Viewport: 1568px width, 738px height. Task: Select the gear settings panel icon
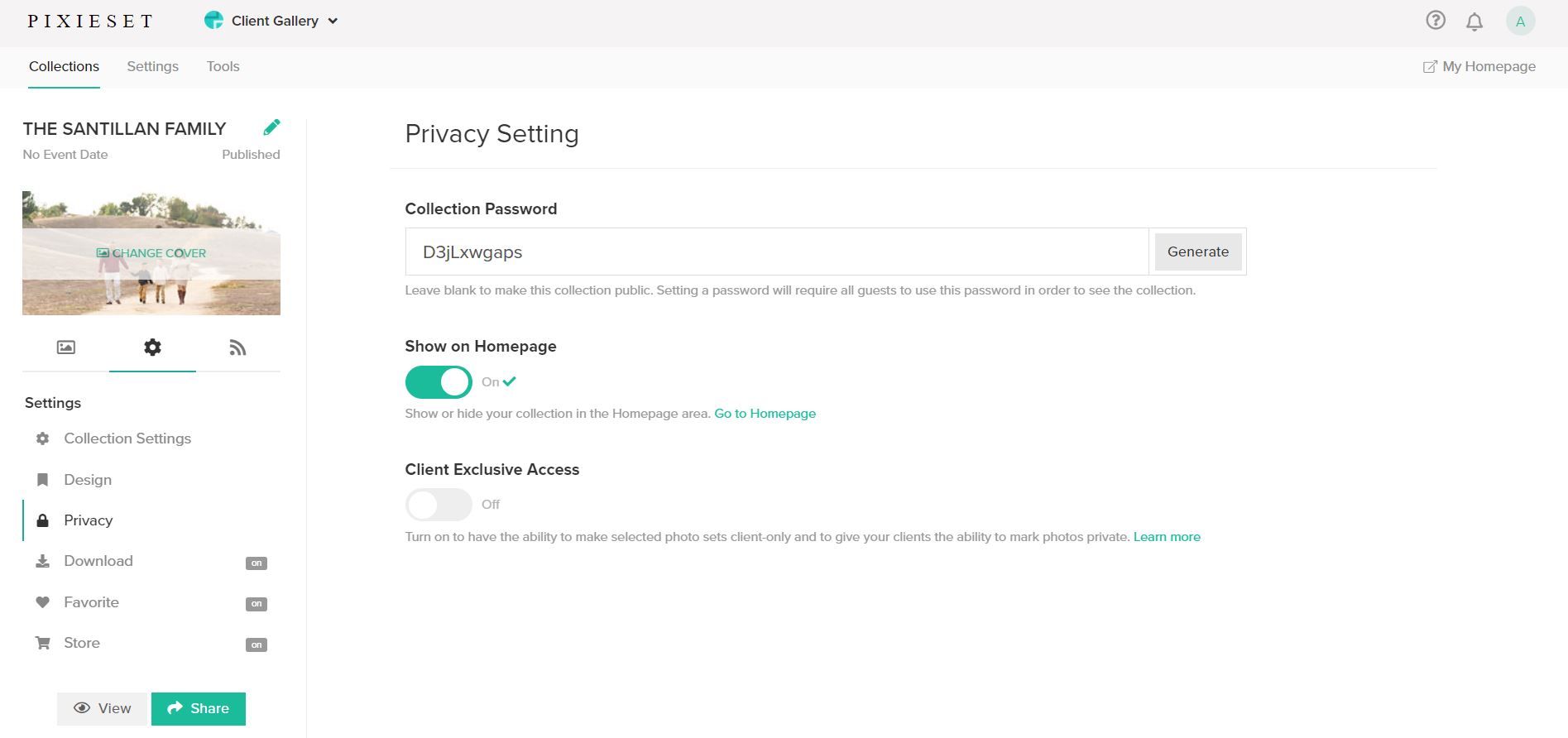152,347
